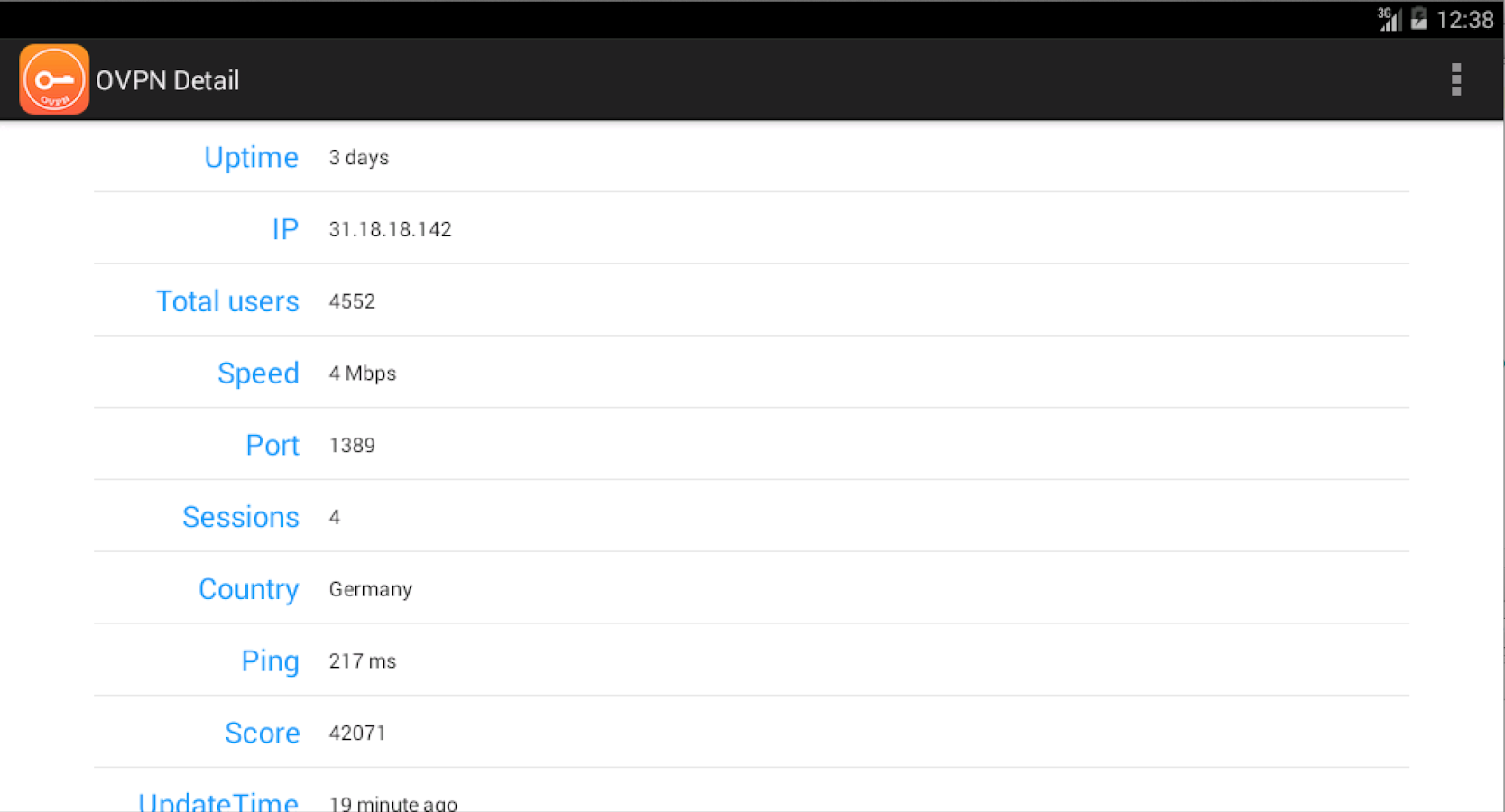The width and height of the screenshot is (1505, 812).
Task: Select the Uptime label
Action: coord(251,157)
